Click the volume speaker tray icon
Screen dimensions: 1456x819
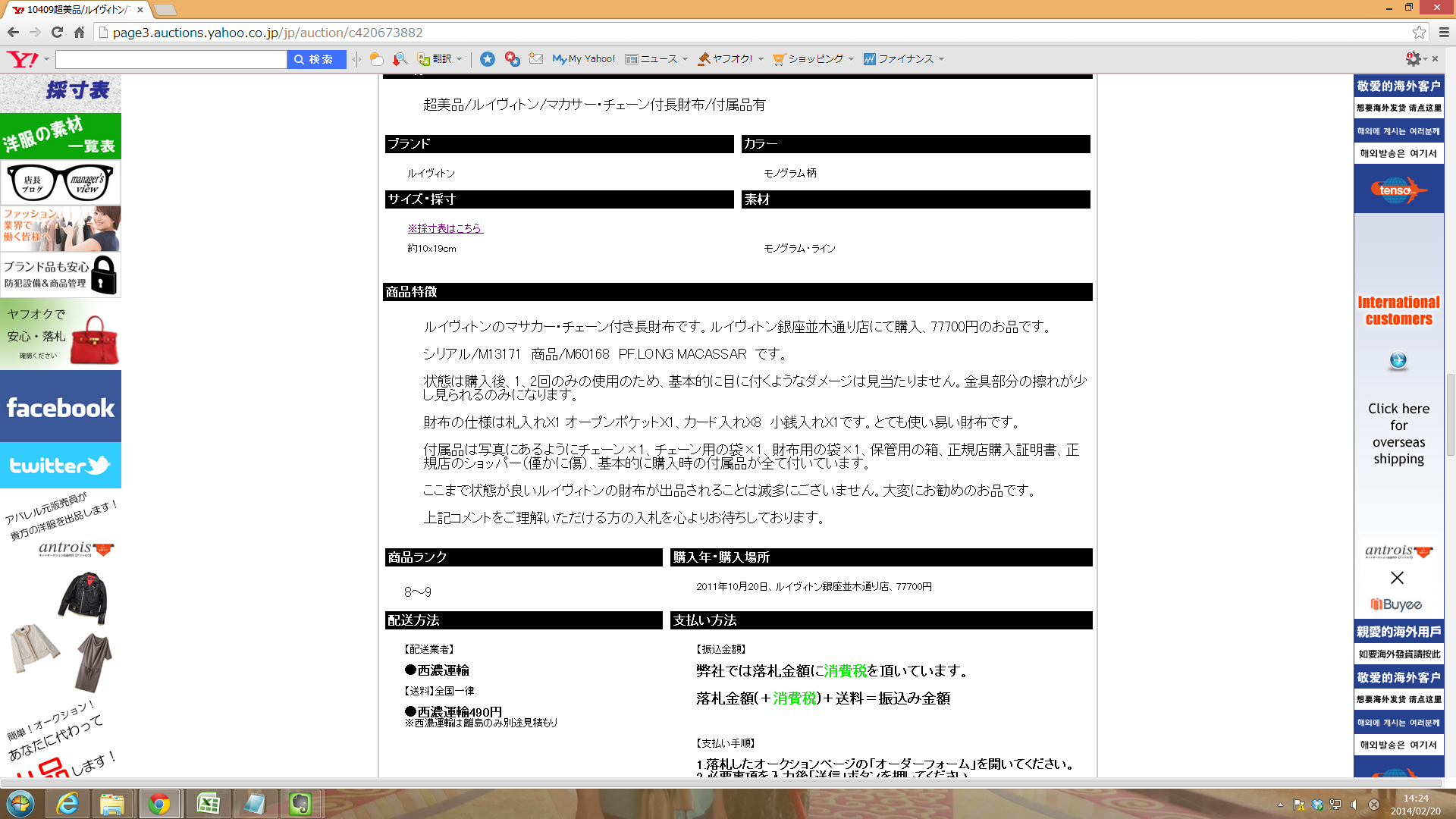coord(1354,805)
